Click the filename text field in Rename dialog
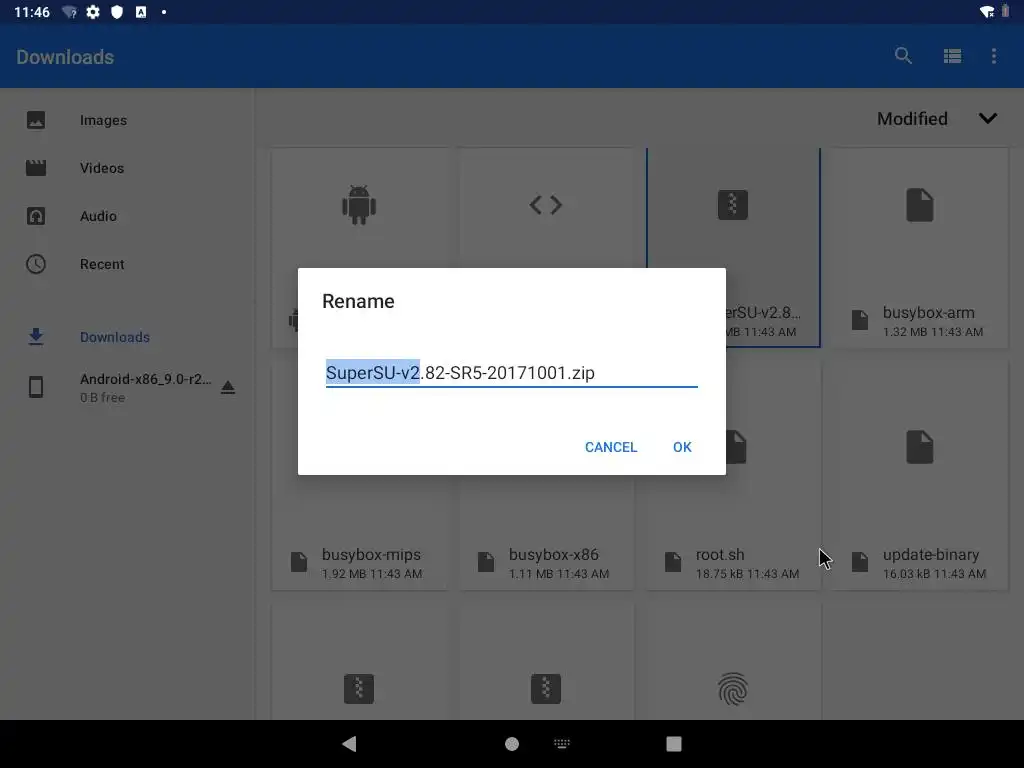This screenshot has width=1024, height=768. point(511,373)
